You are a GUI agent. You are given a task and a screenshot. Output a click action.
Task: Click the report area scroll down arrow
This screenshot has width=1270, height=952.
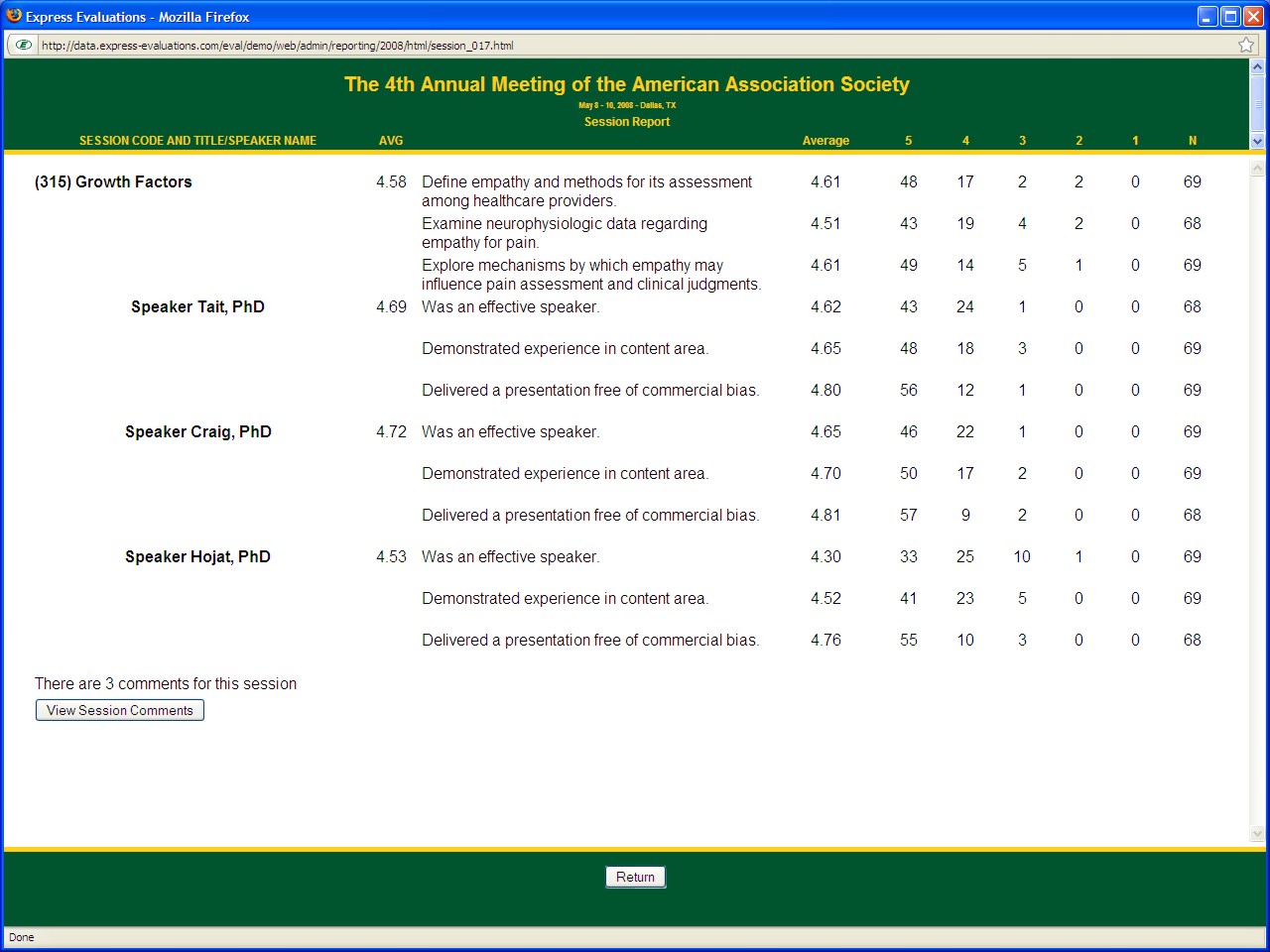pyautogui.click(x=1257, y=834)
